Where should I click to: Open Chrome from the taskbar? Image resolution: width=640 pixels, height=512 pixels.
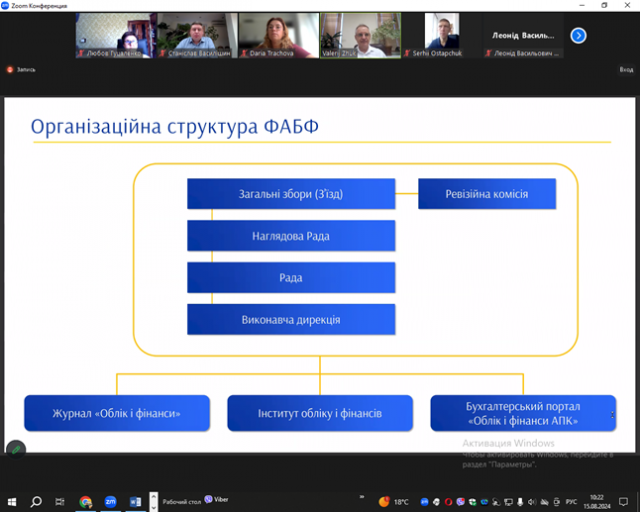[x=85, y=501]
